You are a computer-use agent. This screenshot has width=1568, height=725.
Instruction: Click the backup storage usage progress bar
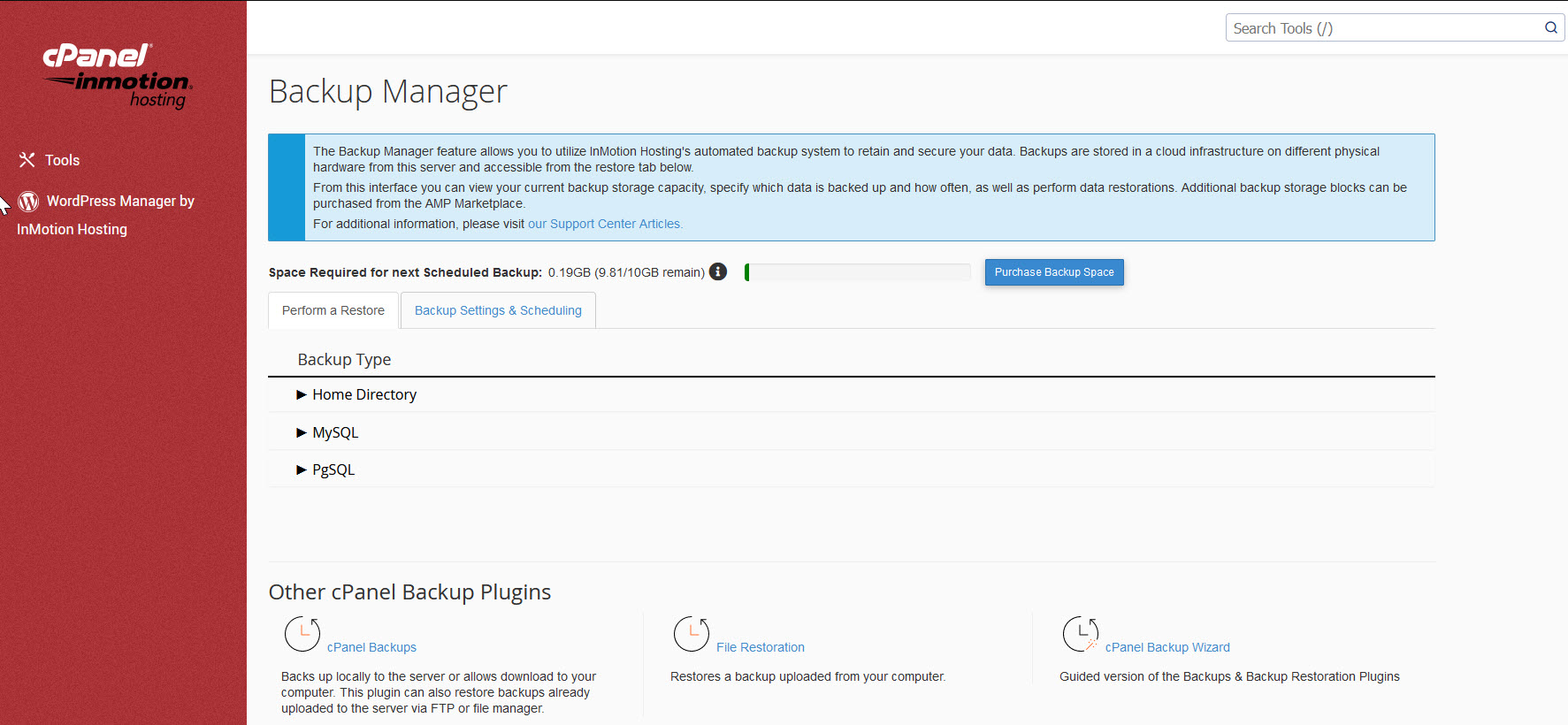tap(857, 272)
